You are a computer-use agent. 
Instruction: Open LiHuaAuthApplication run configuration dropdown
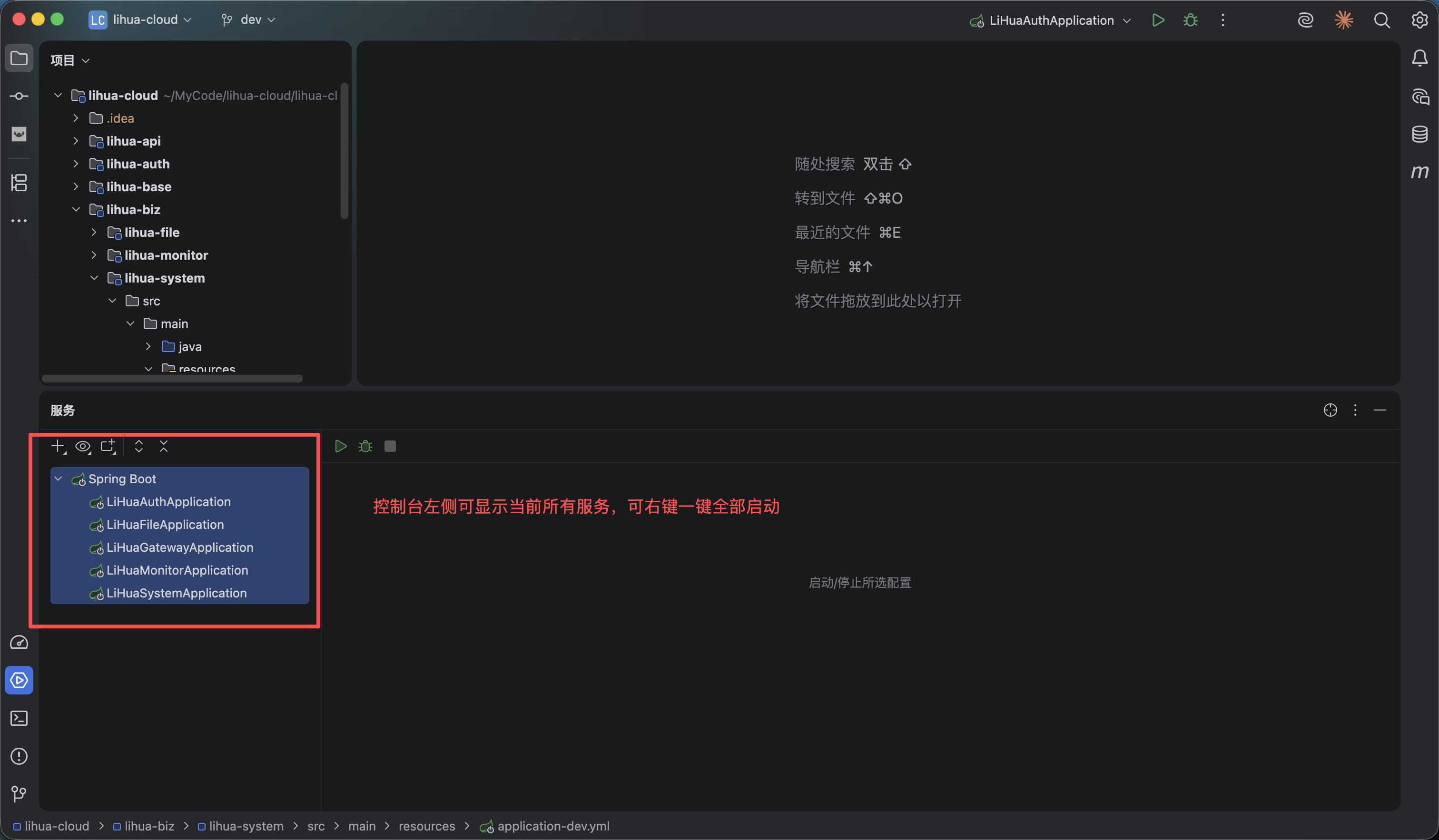pyautogui.click(x=1051, y=20)
